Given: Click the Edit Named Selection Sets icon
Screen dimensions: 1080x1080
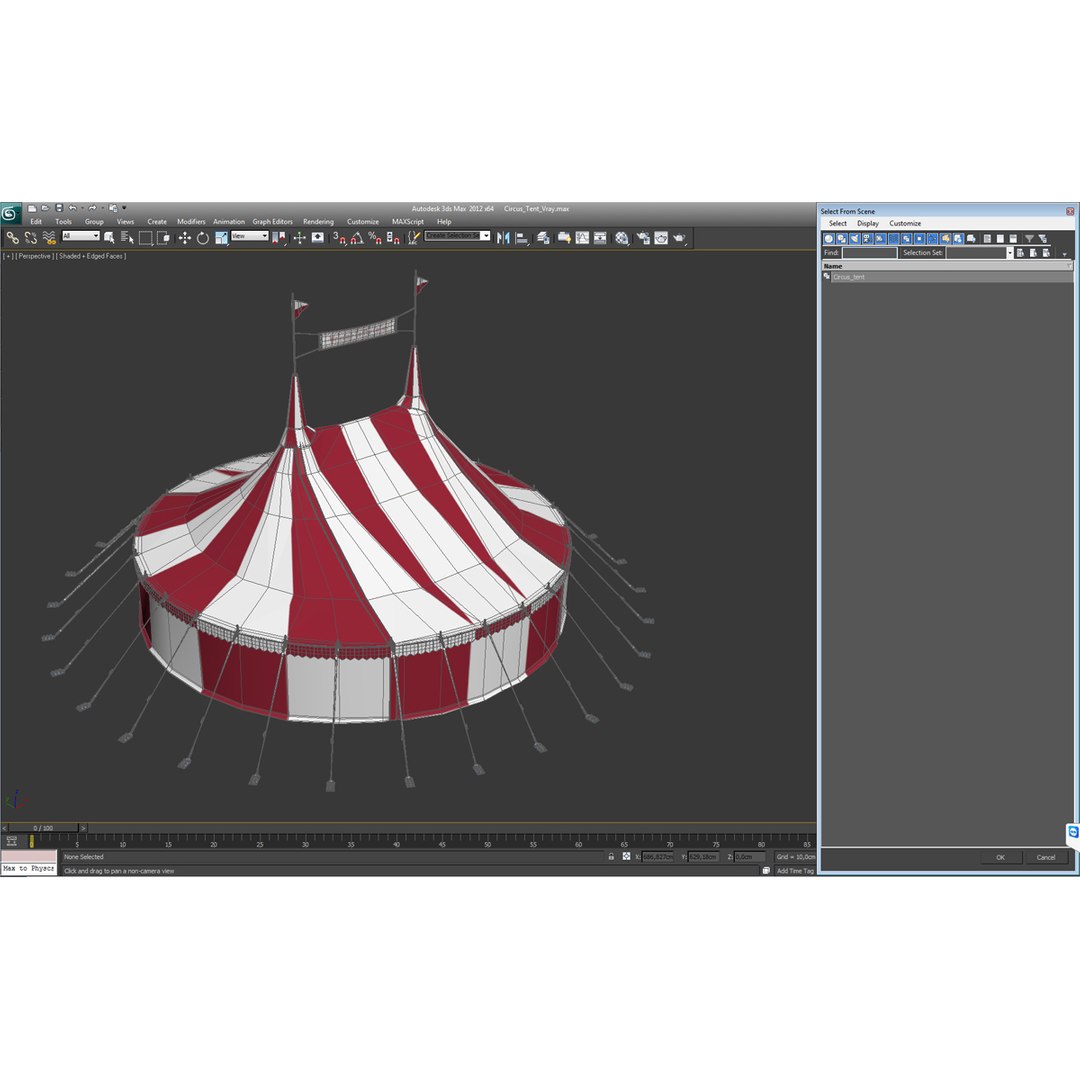Looking at the screenshot, I should pyautogui.click(x=413, y=238).
